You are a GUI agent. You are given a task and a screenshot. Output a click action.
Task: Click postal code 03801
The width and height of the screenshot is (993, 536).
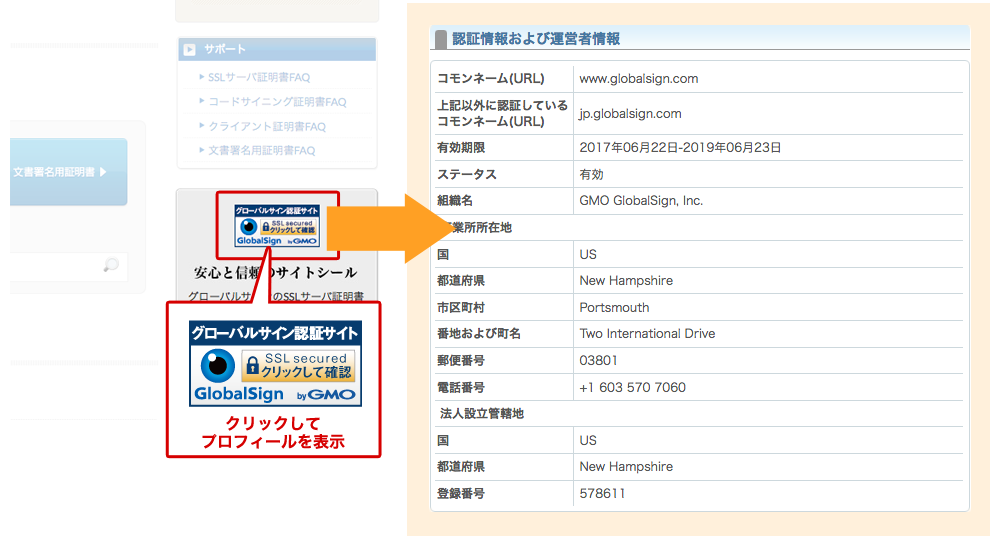pos(598,361)
